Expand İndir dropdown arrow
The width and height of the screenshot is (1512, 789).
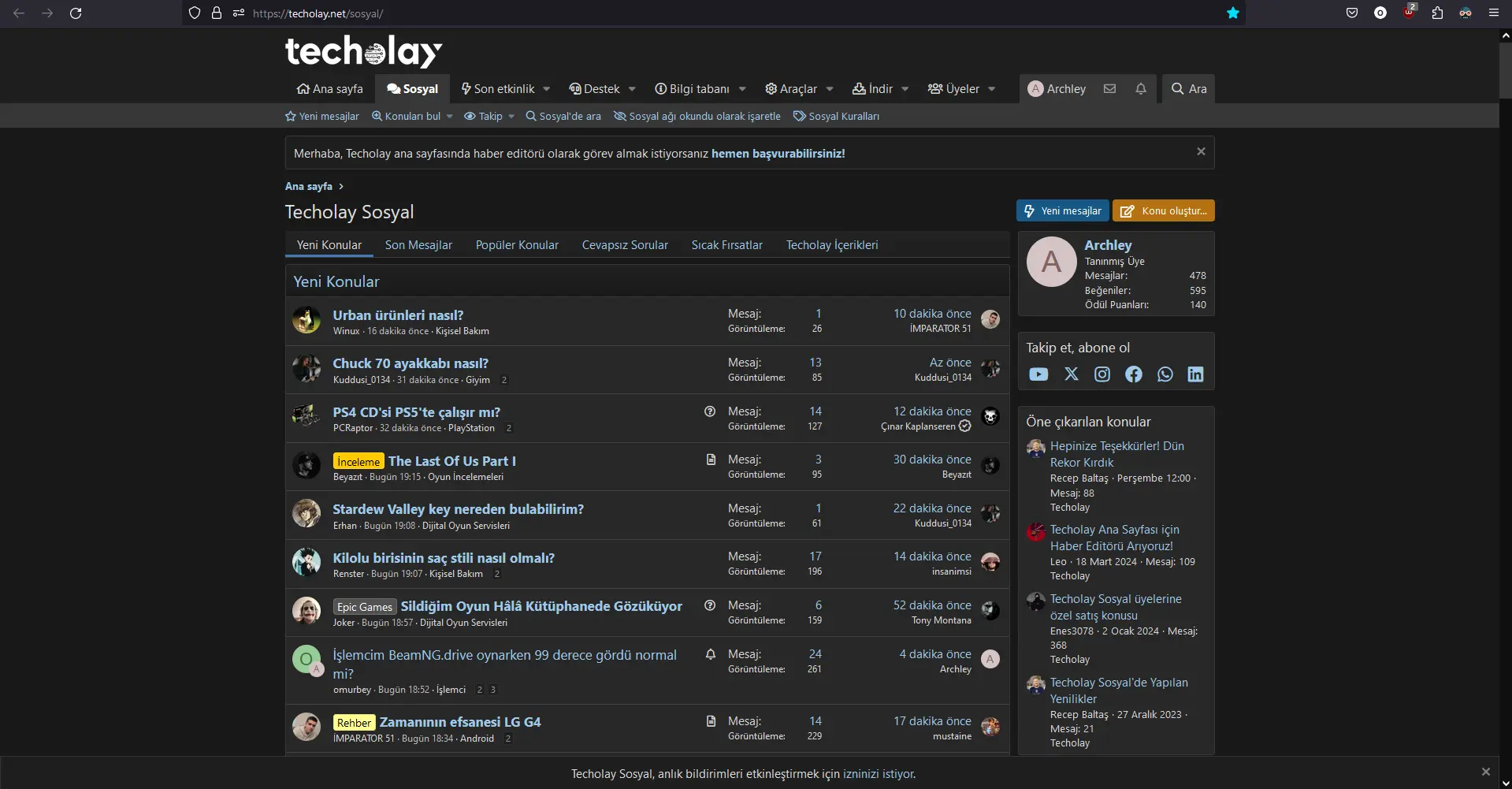[x=905, y=89]
